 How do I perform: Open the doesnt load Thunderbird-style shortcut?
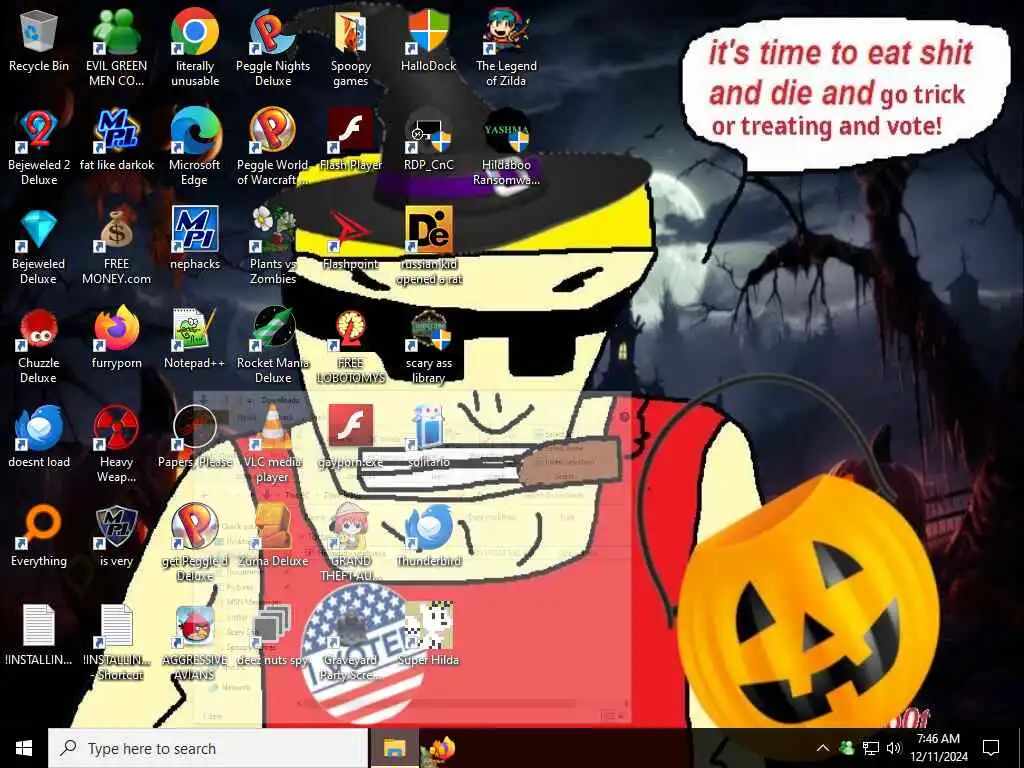pyautogui.click(x=39, y=438)
